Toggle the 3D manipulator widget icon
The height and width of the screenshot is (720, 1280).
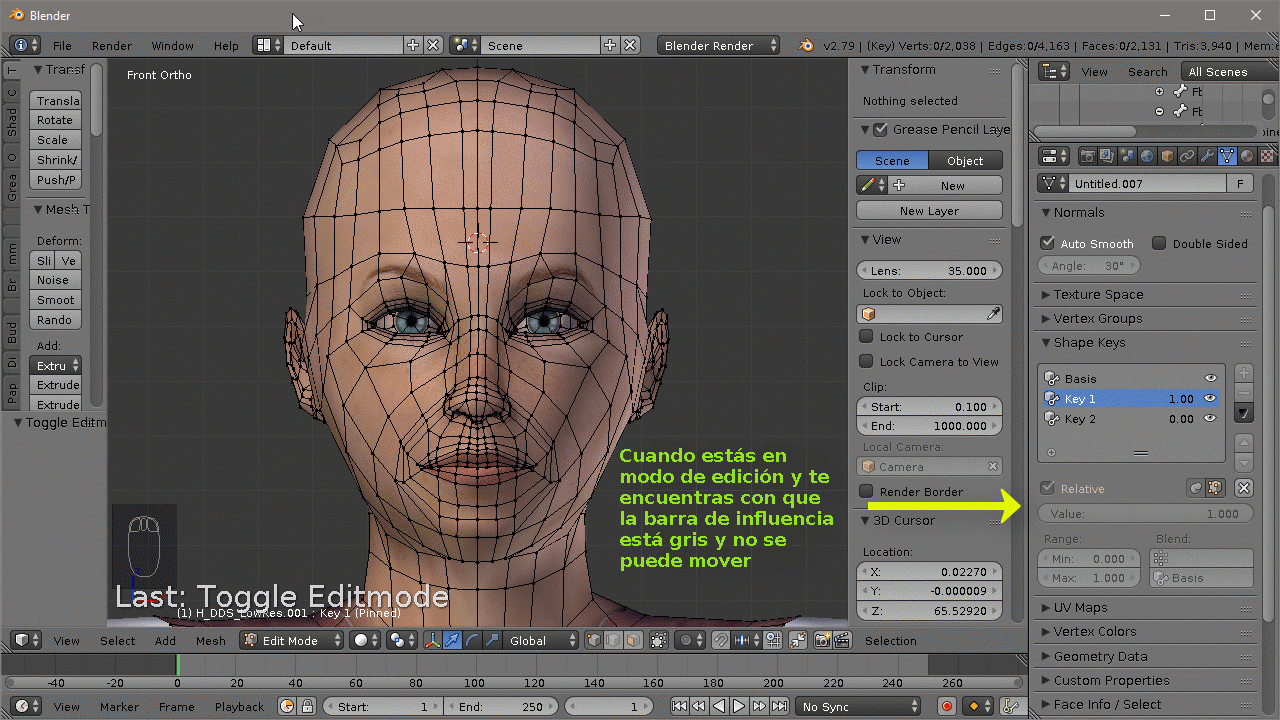(433, 641)
